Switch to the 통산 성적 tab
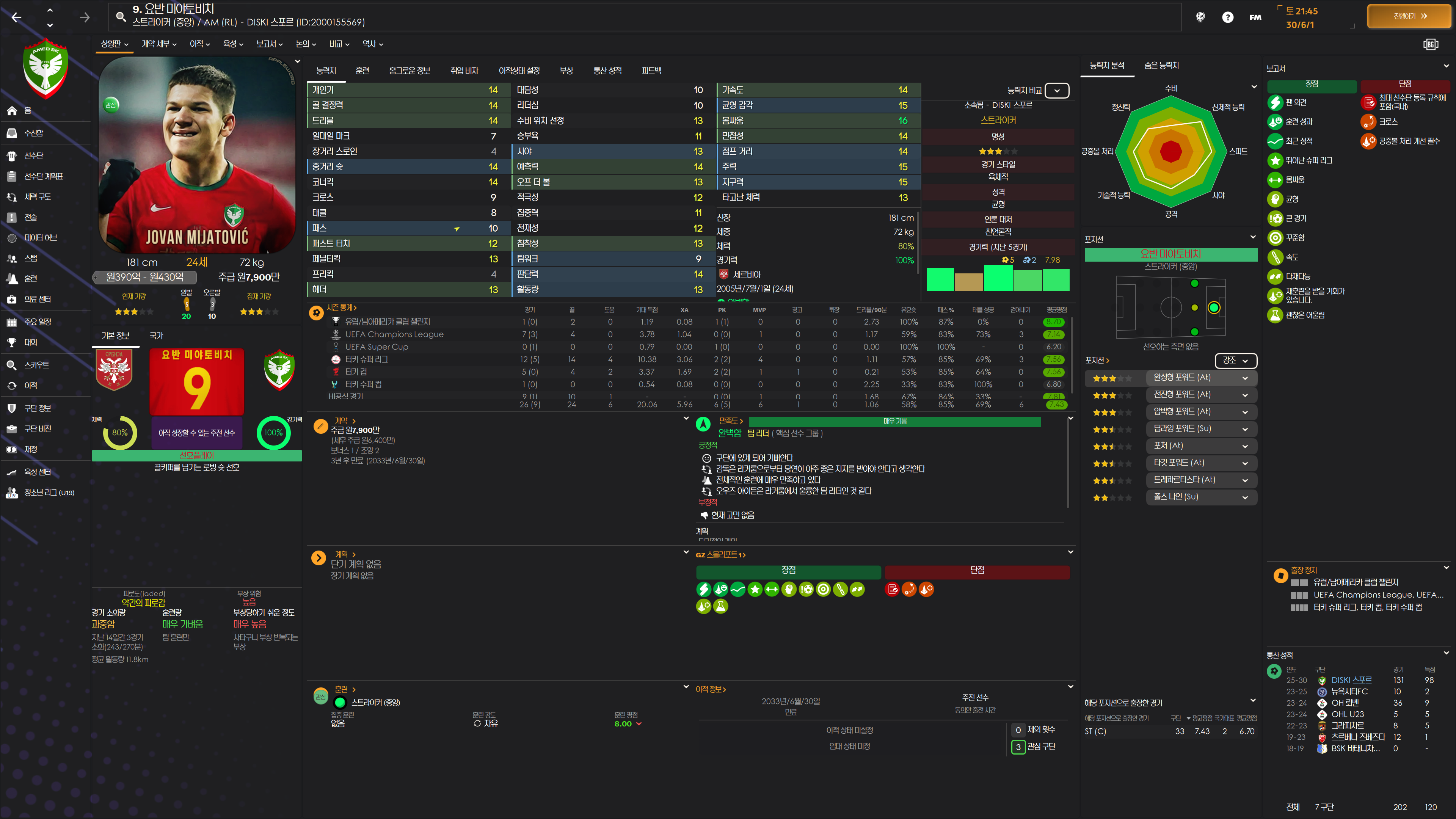Image resolution: width=1456 pixels, height=819 pixels. 607,71
